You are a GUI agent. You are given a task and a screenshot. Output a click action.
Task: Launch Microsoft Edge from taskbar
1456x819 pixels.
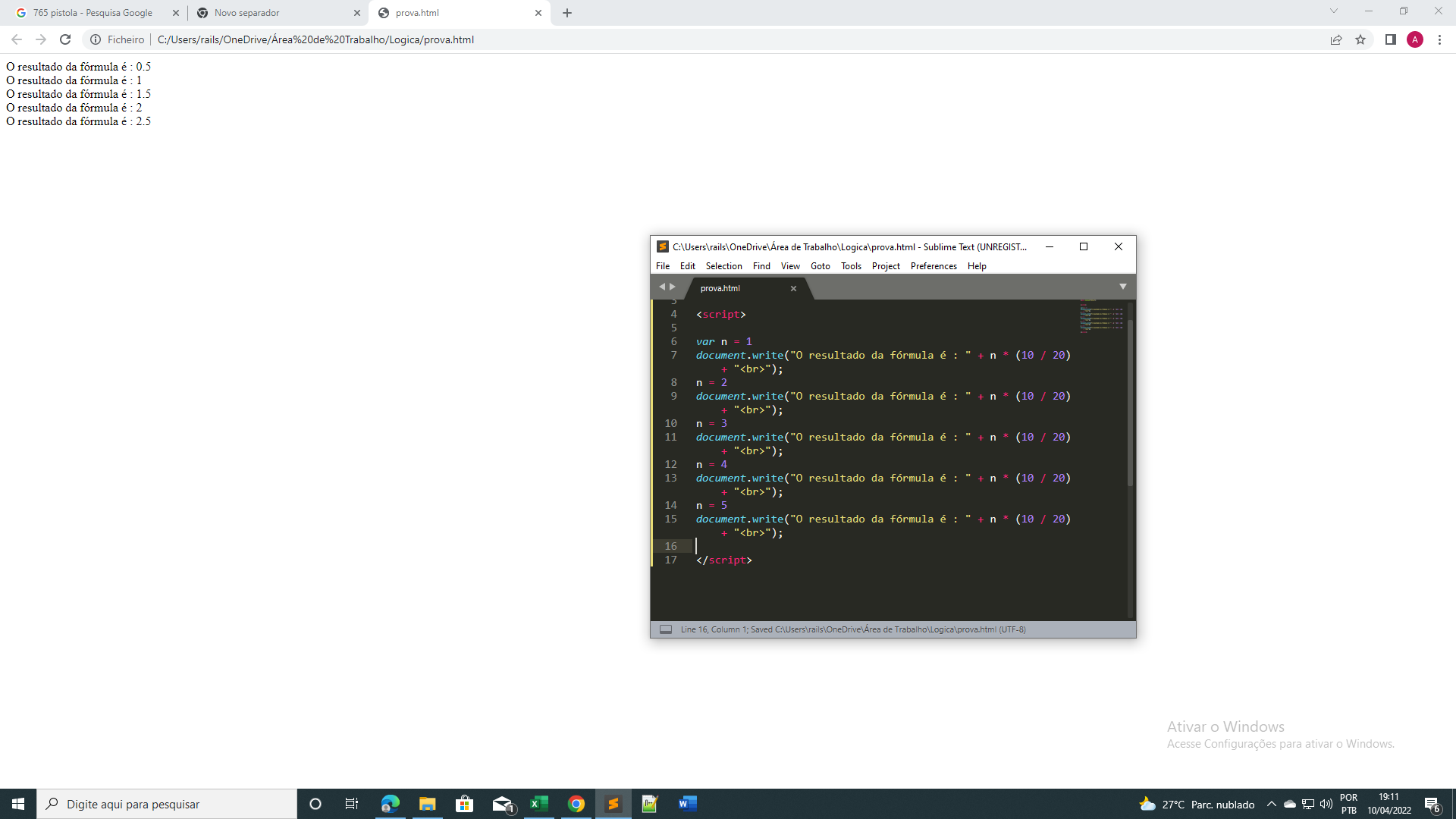390,804
